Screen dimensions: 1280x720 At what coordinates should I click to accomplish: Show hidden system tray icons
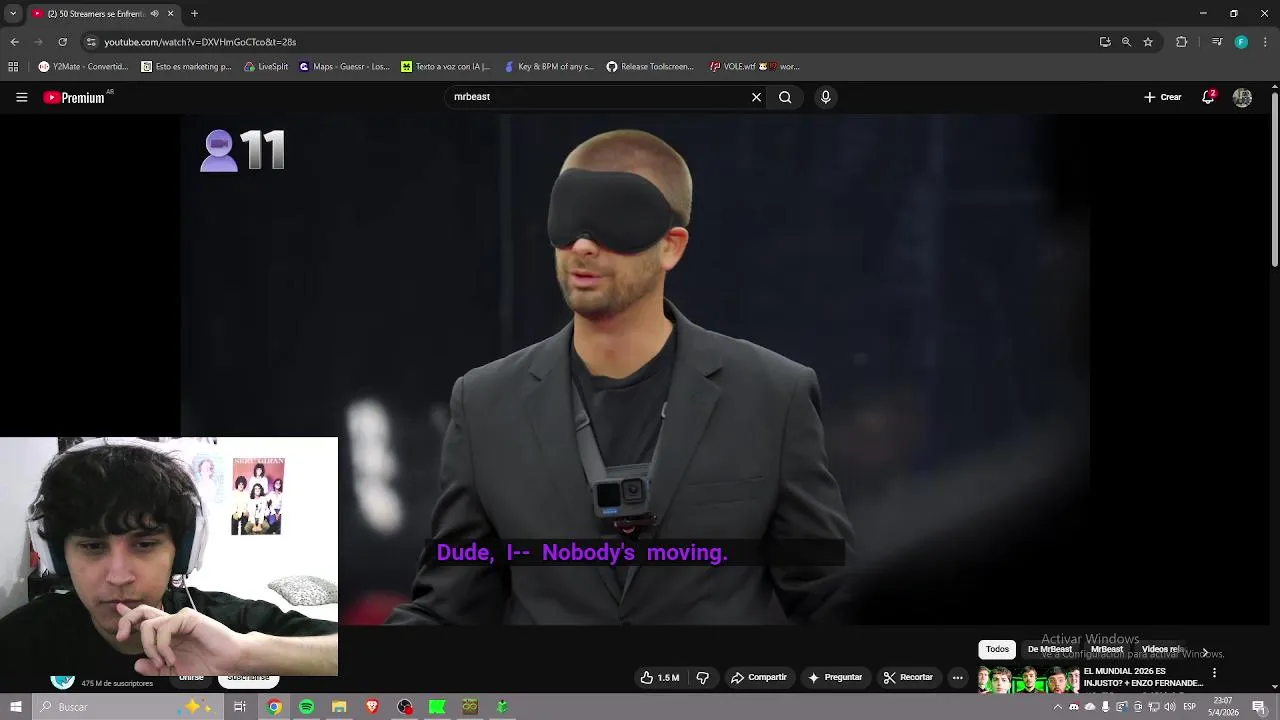[x=1058, y=707]
